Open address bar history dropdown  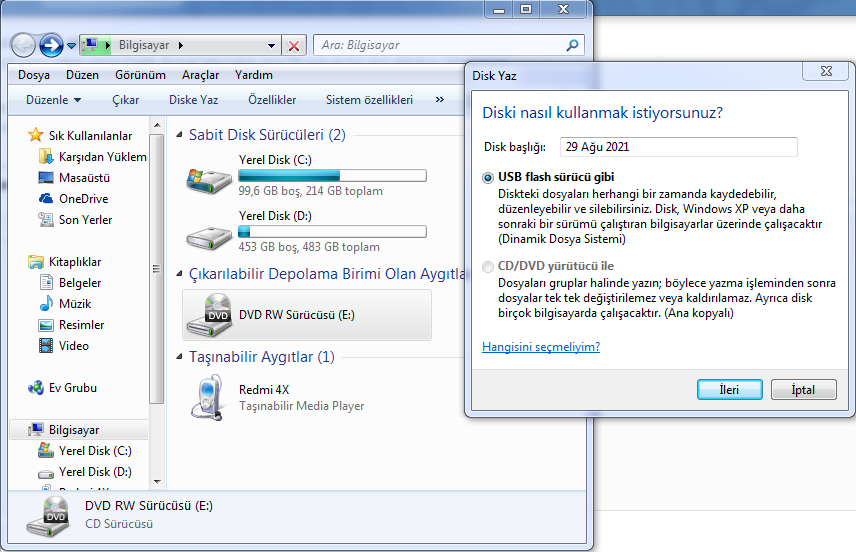pyautogui.click(x=271, y=45)
